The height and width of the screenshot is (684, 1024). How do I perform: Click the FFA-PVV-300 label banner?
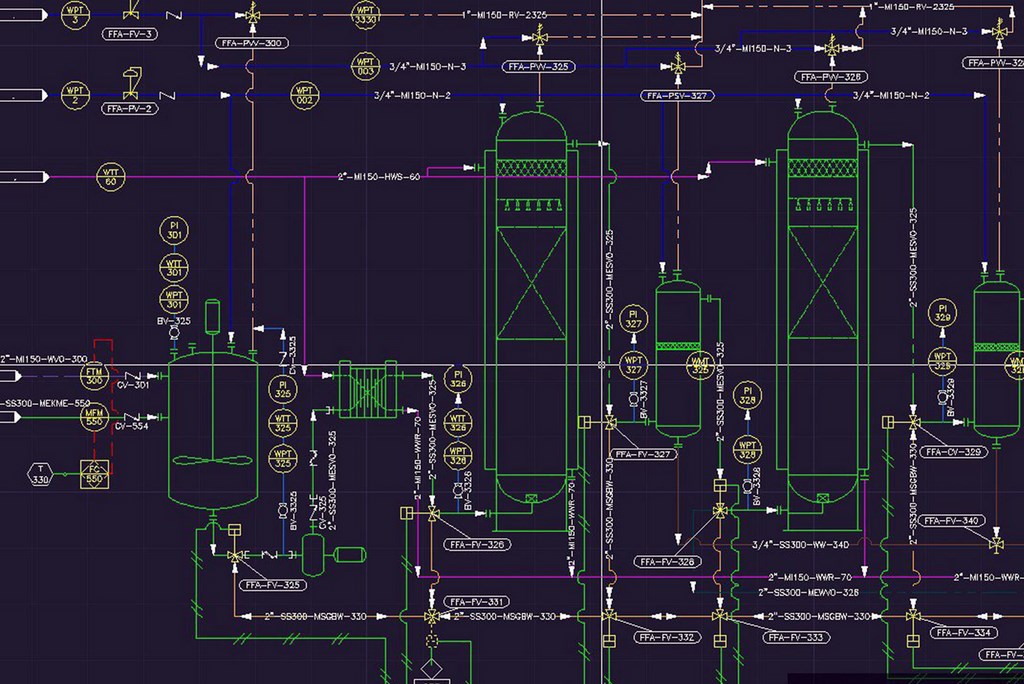click(x=251, y=43)
